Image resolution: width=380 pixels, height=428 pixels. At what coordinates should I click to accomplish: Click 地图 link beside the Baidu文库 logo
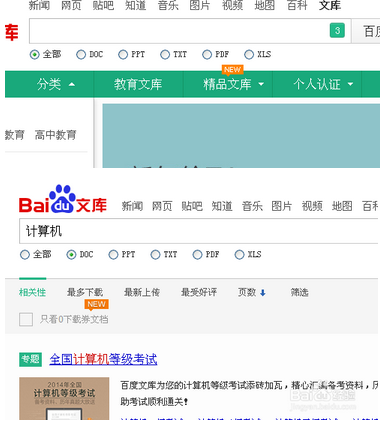(342, 206)
